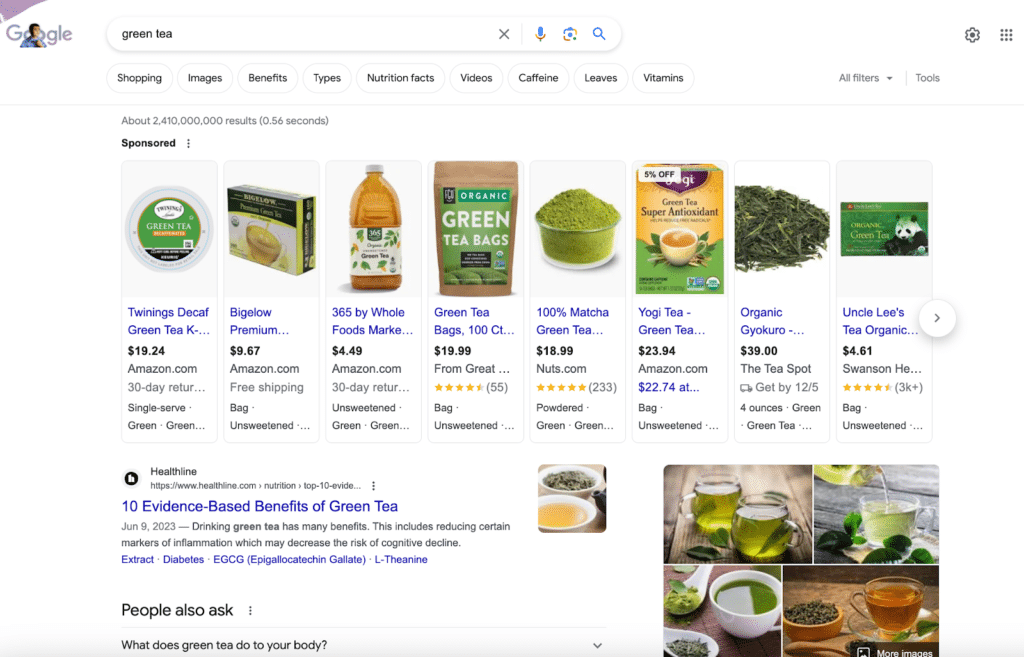Click the magnifier search button
This screenshot has height=657, width=1024.
click(x=599, y=34)
